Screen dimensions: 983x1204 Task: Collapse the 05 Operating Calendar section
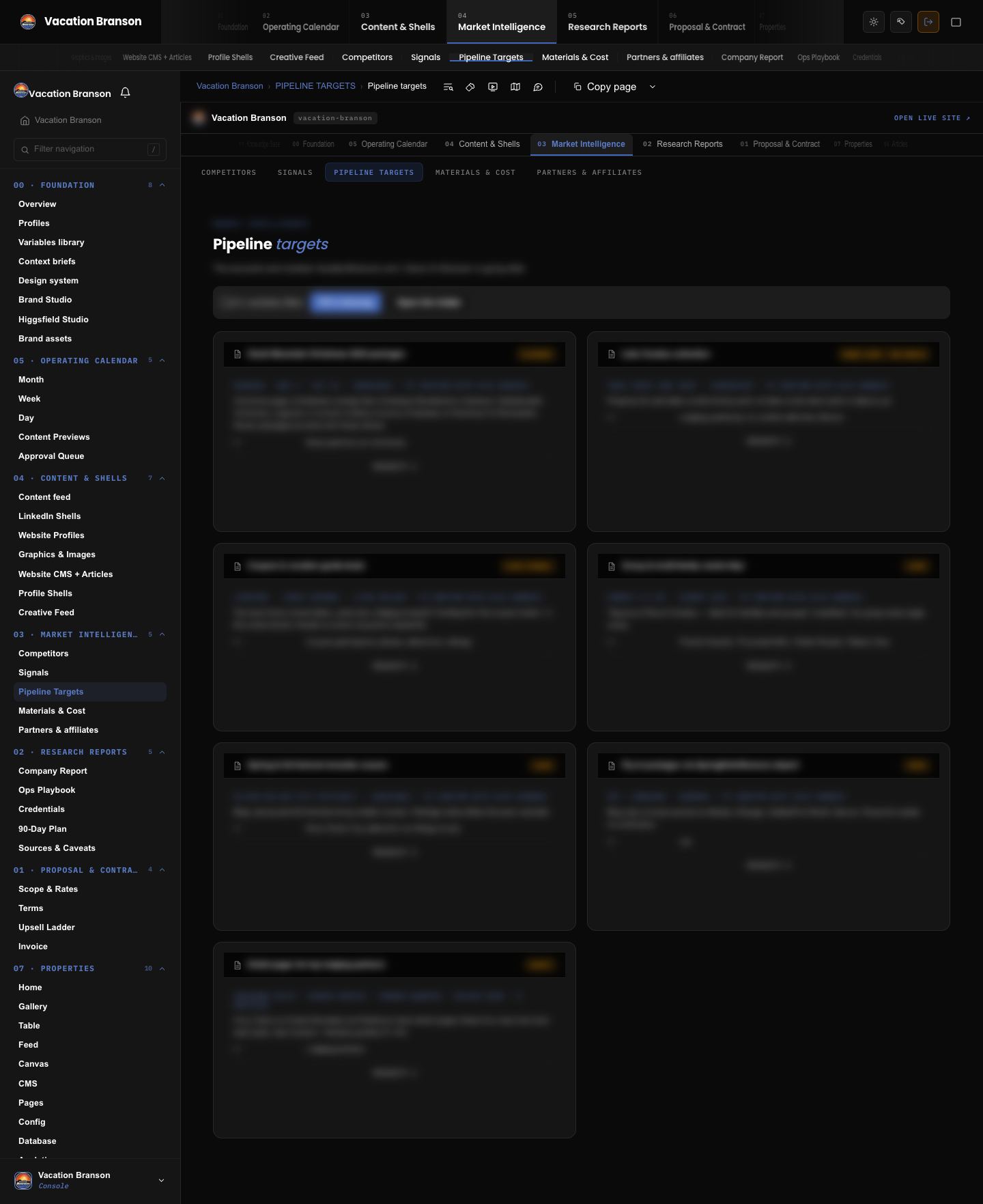click(162, 361)
